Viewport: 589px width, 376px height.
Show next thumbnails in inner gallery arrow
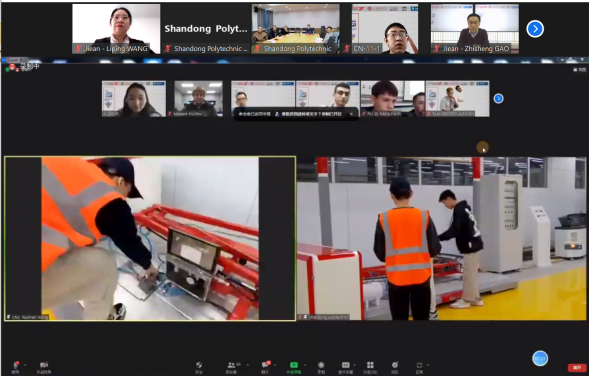(x=498, y=98)
